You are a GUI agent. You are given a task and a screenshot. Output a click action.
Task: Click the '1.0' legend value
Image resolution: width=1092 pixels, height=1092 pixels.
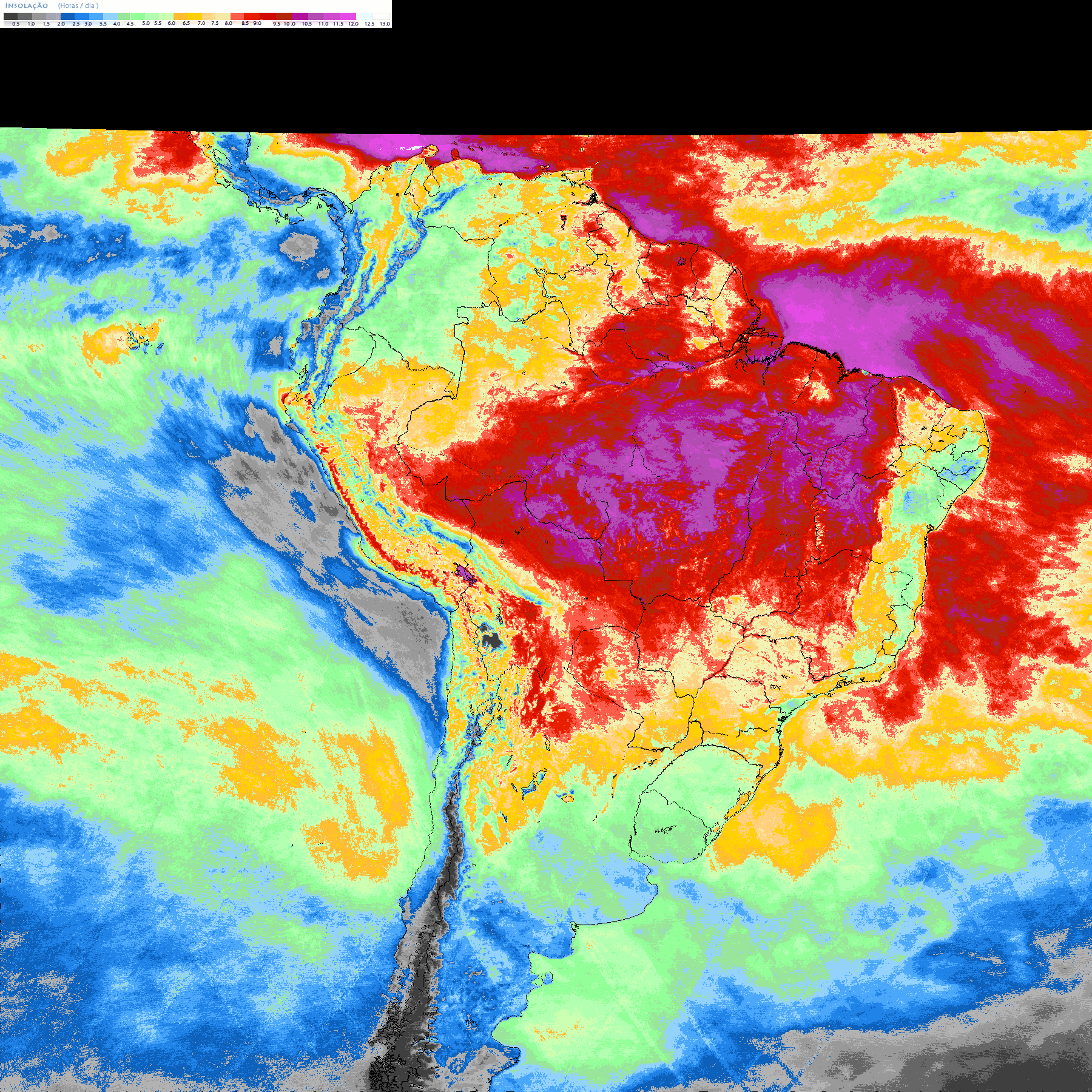[31, 24]
